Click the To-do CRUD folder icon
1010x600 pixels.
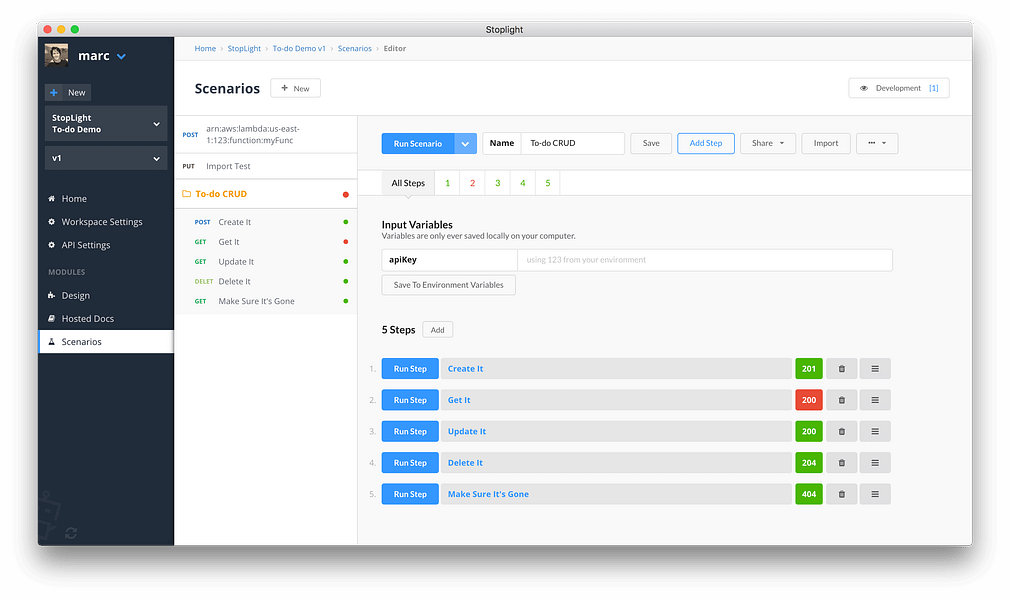pos(187,194)
